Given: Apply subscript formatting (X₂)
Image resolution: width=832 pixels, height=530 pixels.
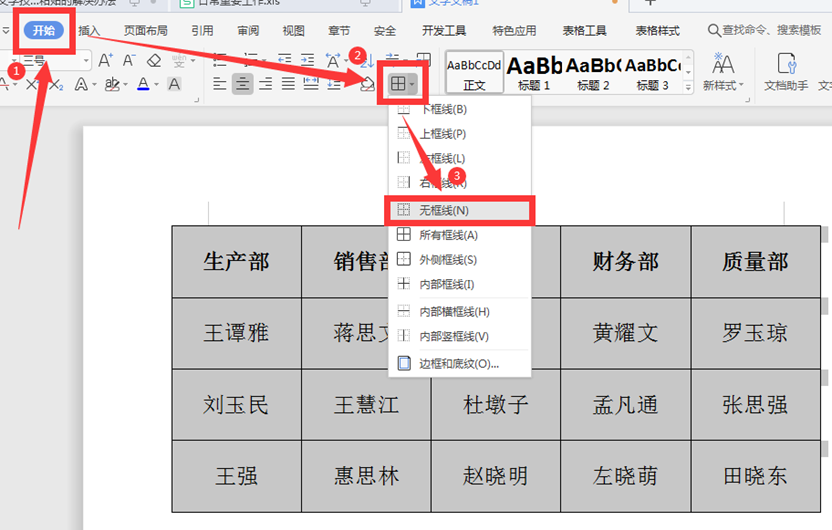Looking at the screenshot, I should (56, 84).
